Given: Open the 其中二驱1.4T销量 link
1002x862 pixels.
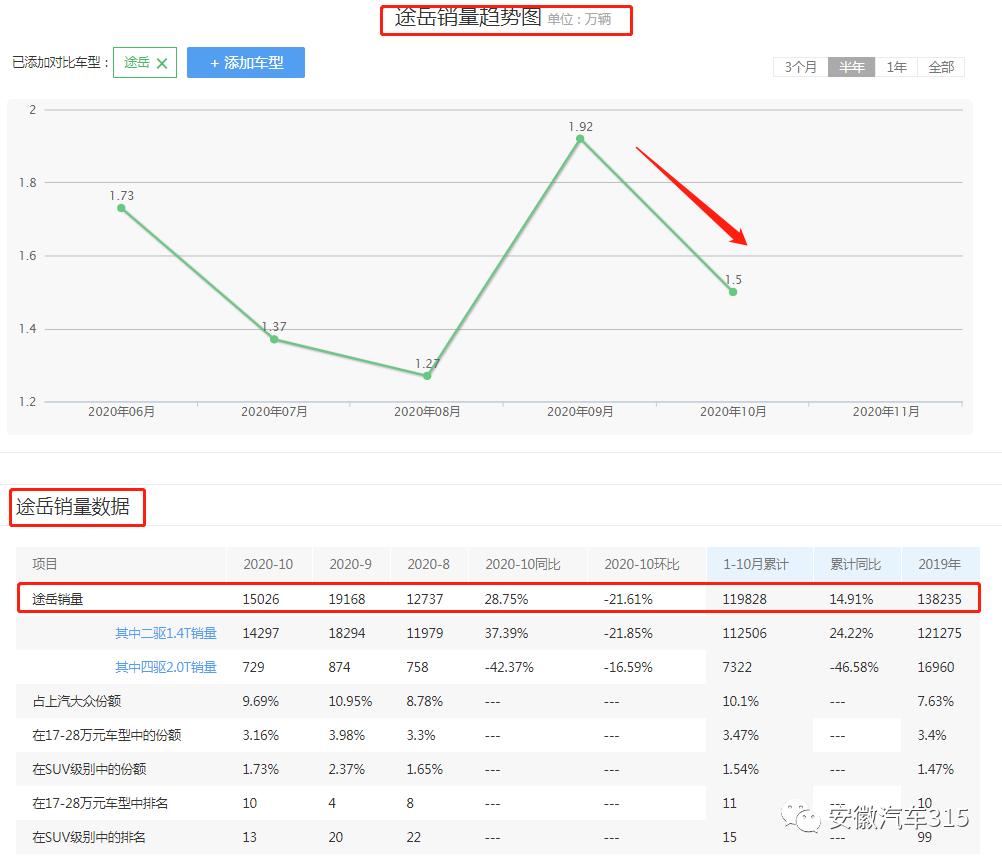Looking at the screenshot, I should click(x=165, y=633).
